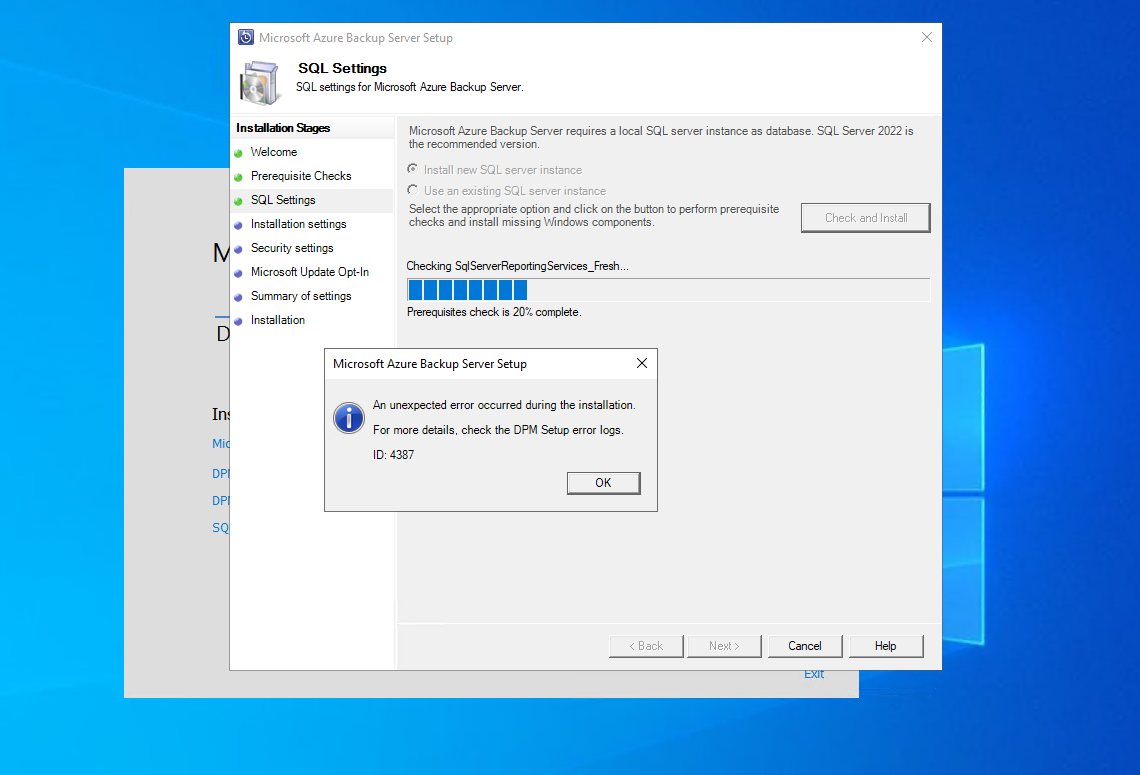Image resolution: width=1140 pixels, height=775 pixels.
Task: Click the 'ID: 4387' error code text
Action: pyautogui.click(x=393, y=455)
